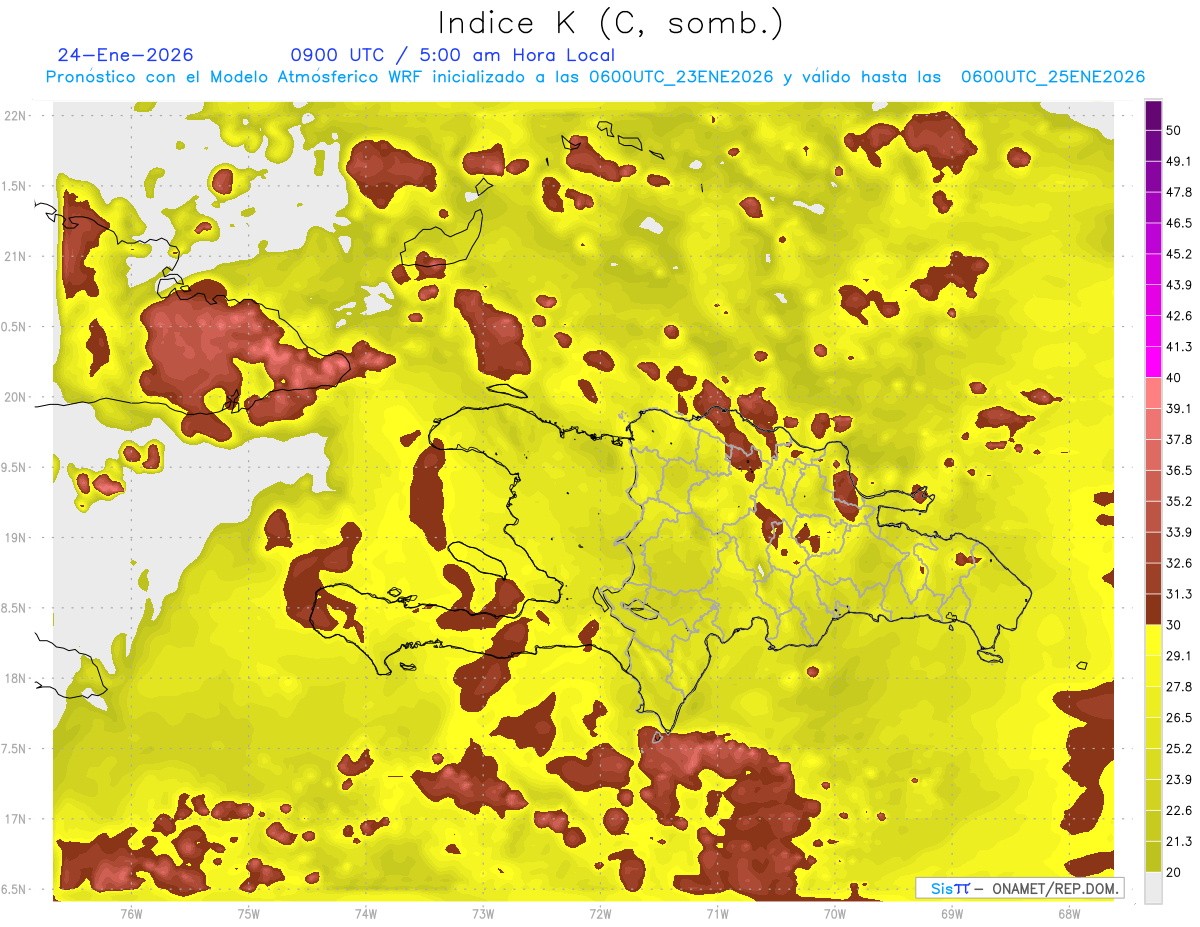Screen dimensions: 1200x927
Task: Click the color scale value '31.3'
Action: [1179, 594]
